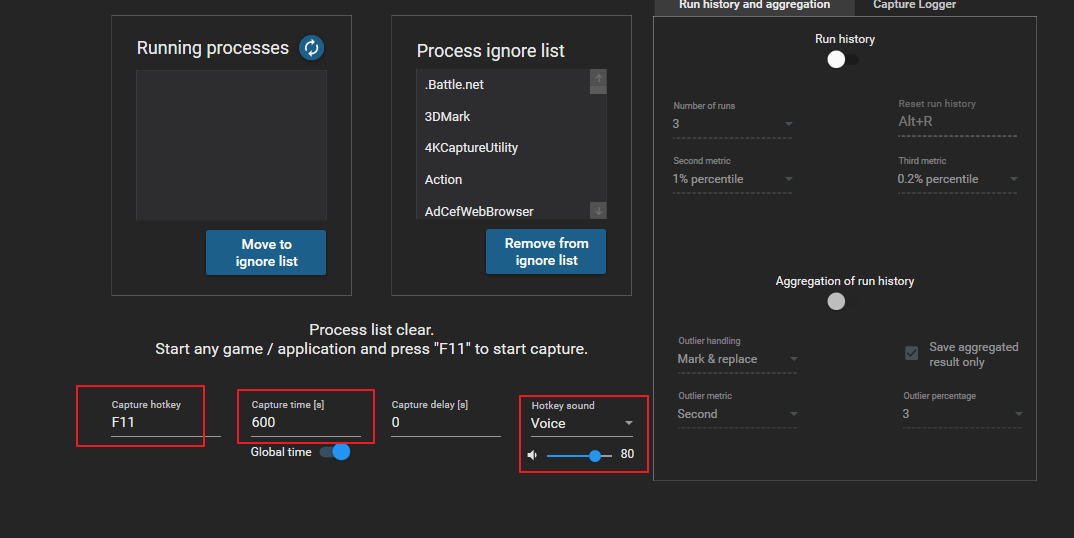Viewport: 1074px width, 538px height.
Task: Click the ignore list scroll up arrow
Action: tap(598, 78)
